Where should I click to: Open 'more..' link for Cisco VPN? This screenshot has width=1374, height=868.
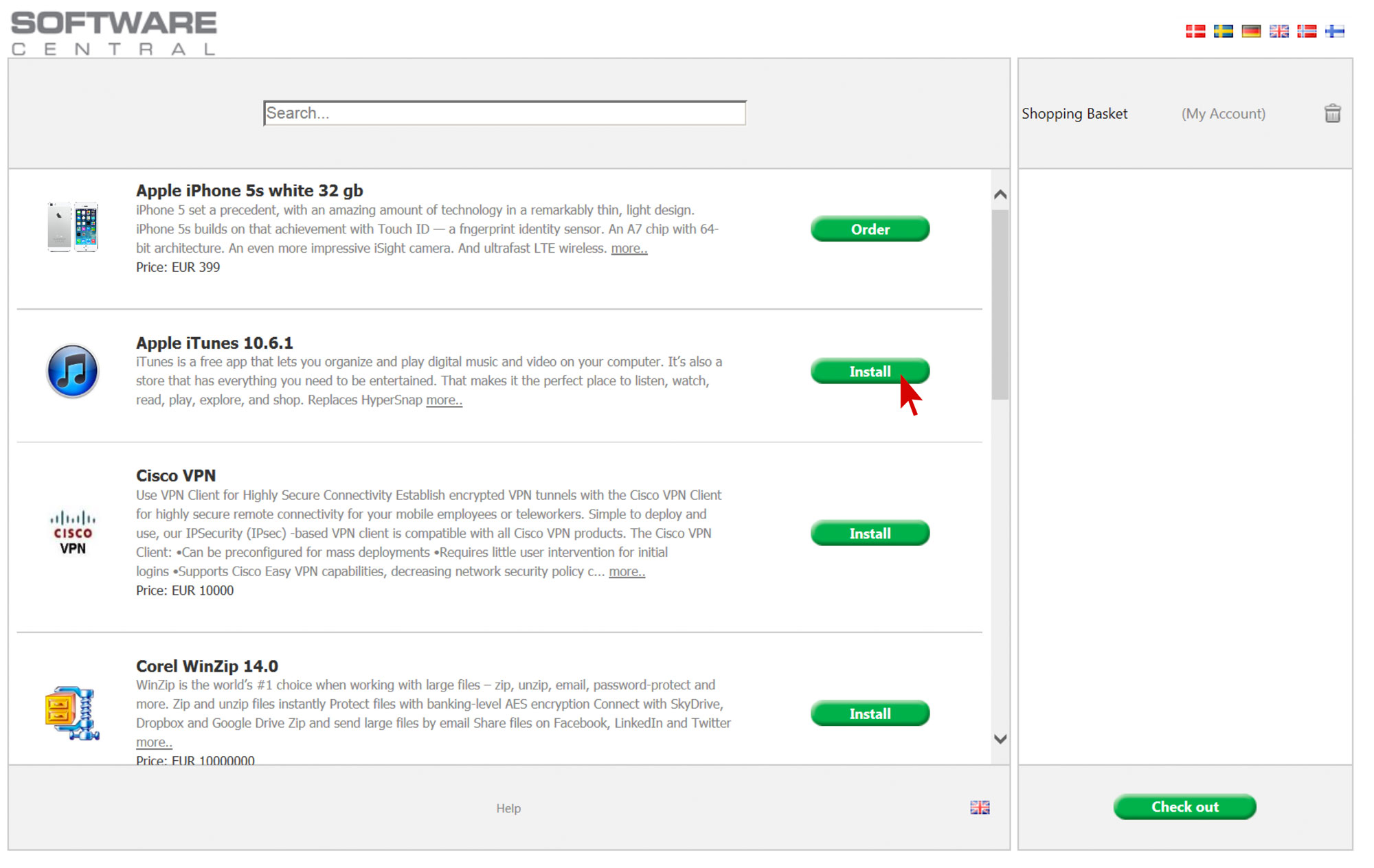[x=627, y=572]
